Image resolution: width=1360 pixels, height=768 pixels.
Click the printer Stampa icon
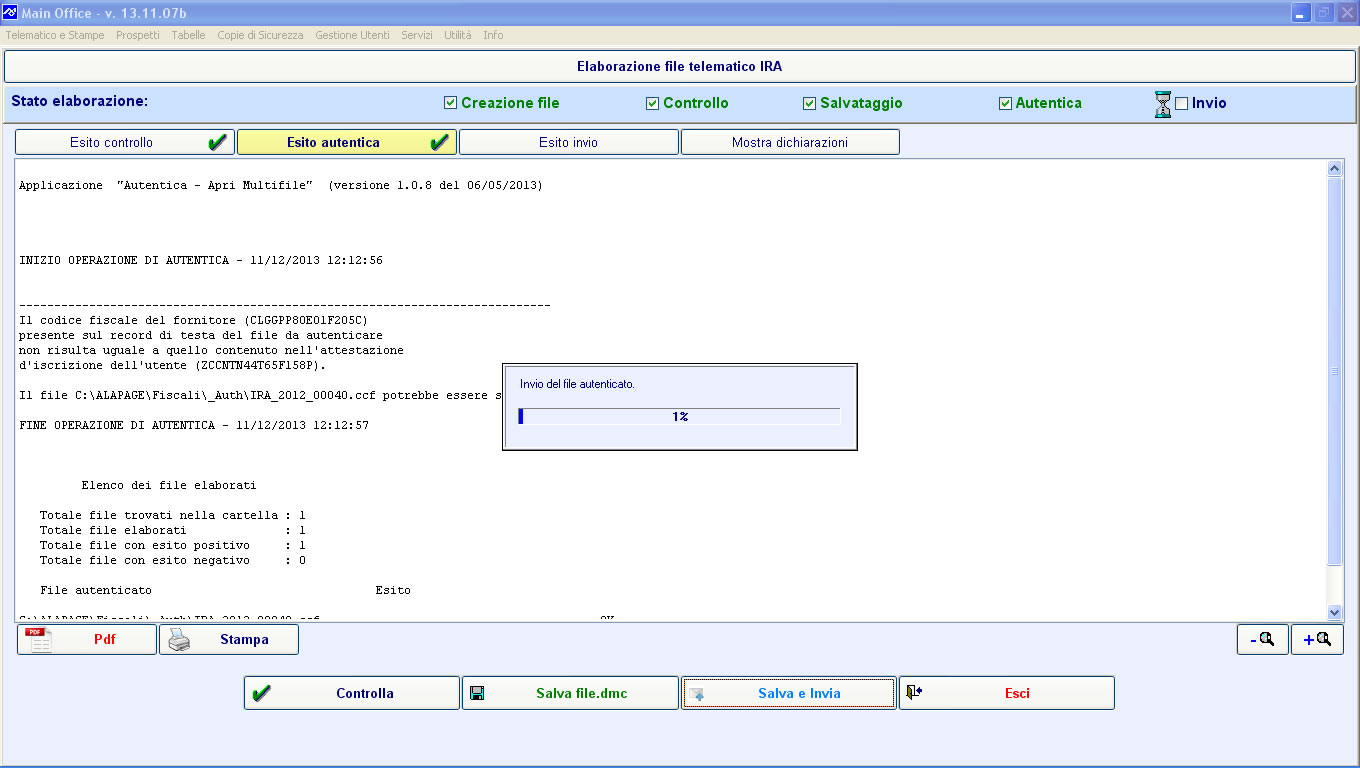pyautogui.click(x=178, y=640)
